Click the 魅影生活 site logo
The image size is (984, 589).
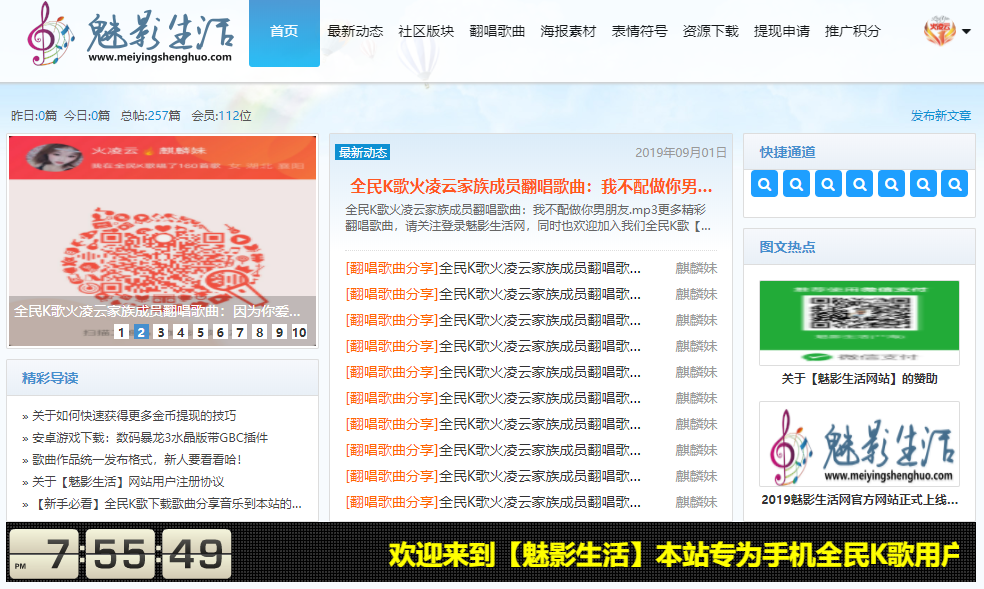[130, 33]
